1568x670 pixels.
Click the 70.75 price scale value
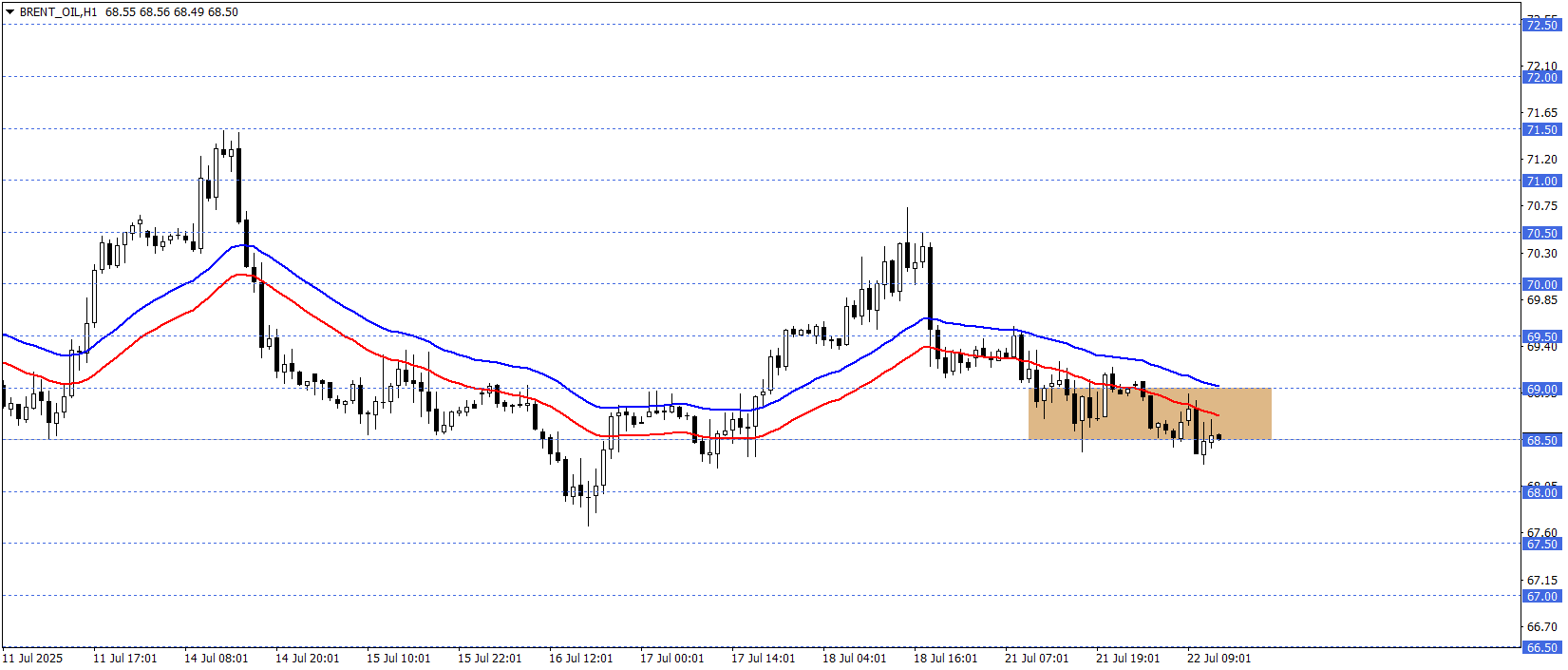(1541, 206)
